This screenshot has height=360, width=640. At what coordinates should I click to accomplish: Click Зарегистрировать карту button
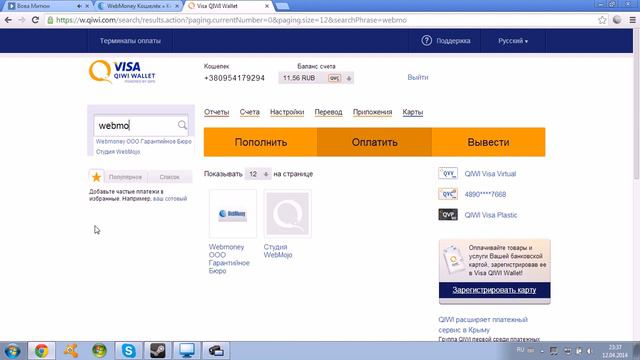tap(494, 290)
